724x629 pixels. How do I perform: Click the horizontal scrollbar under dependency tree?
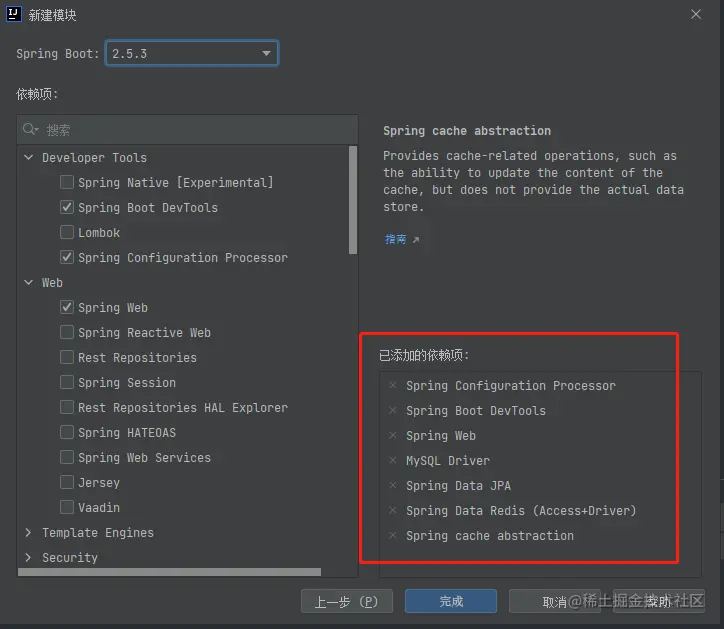[169, 572]
